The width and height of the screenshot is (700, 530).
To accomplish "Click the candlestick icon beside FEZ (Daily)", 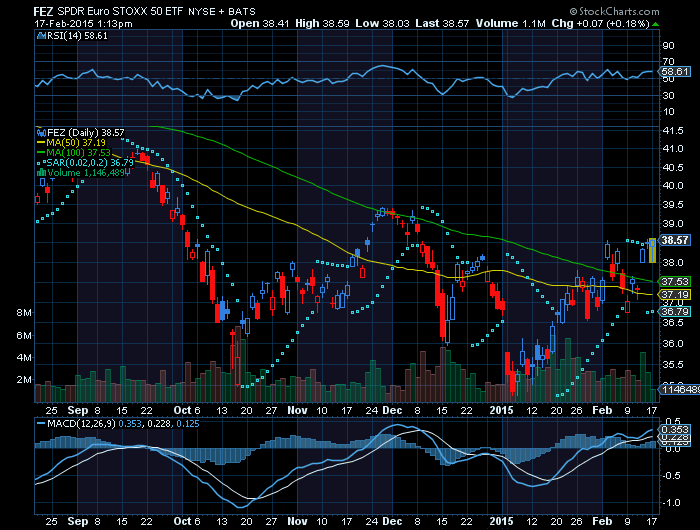I will click(42, 133).
